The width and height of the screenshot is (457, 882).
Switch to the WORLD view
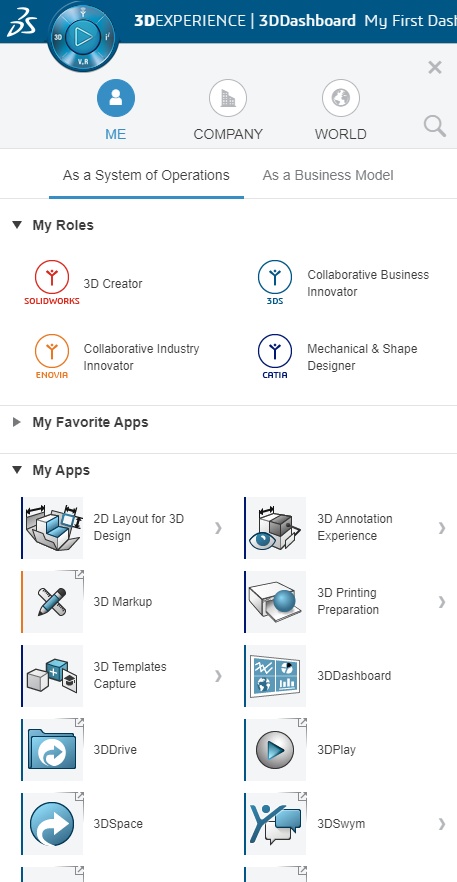[340, 110]
